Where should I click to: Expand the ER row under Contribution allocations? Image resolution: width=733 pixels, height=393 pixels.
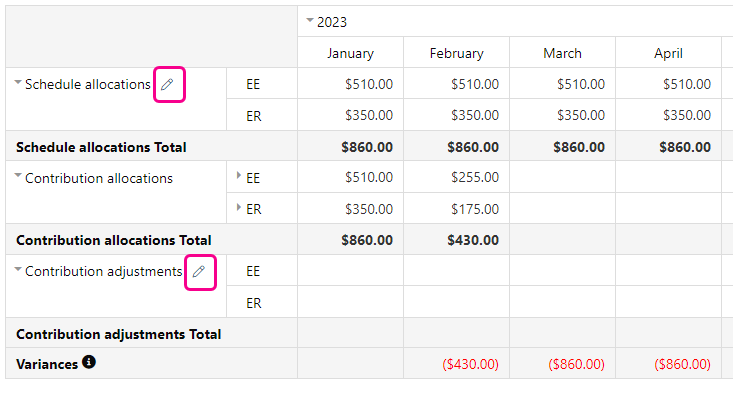[239, 207]
